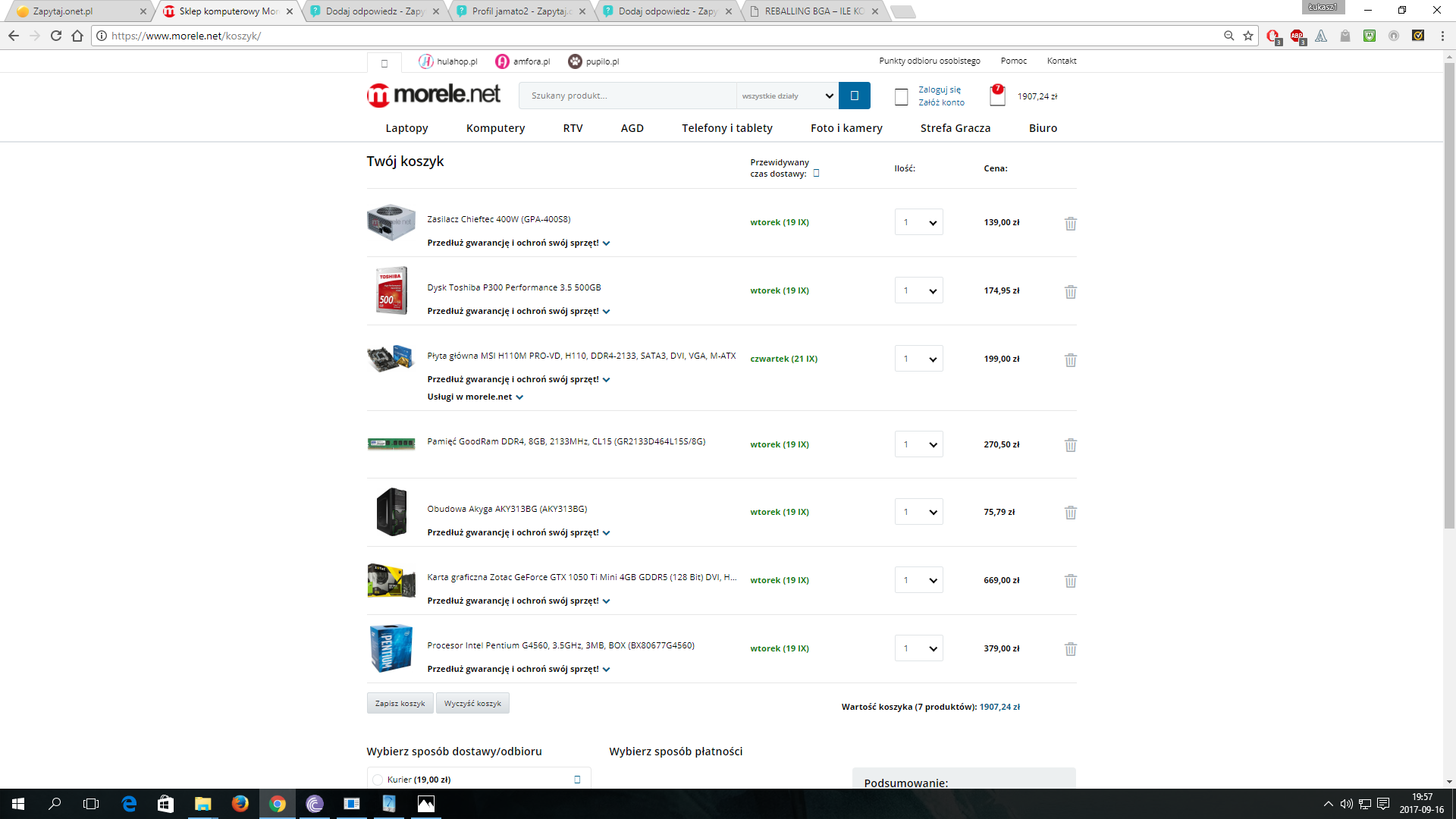Click the blue search button
This screenshot has height=819, width=1456.
854,96
